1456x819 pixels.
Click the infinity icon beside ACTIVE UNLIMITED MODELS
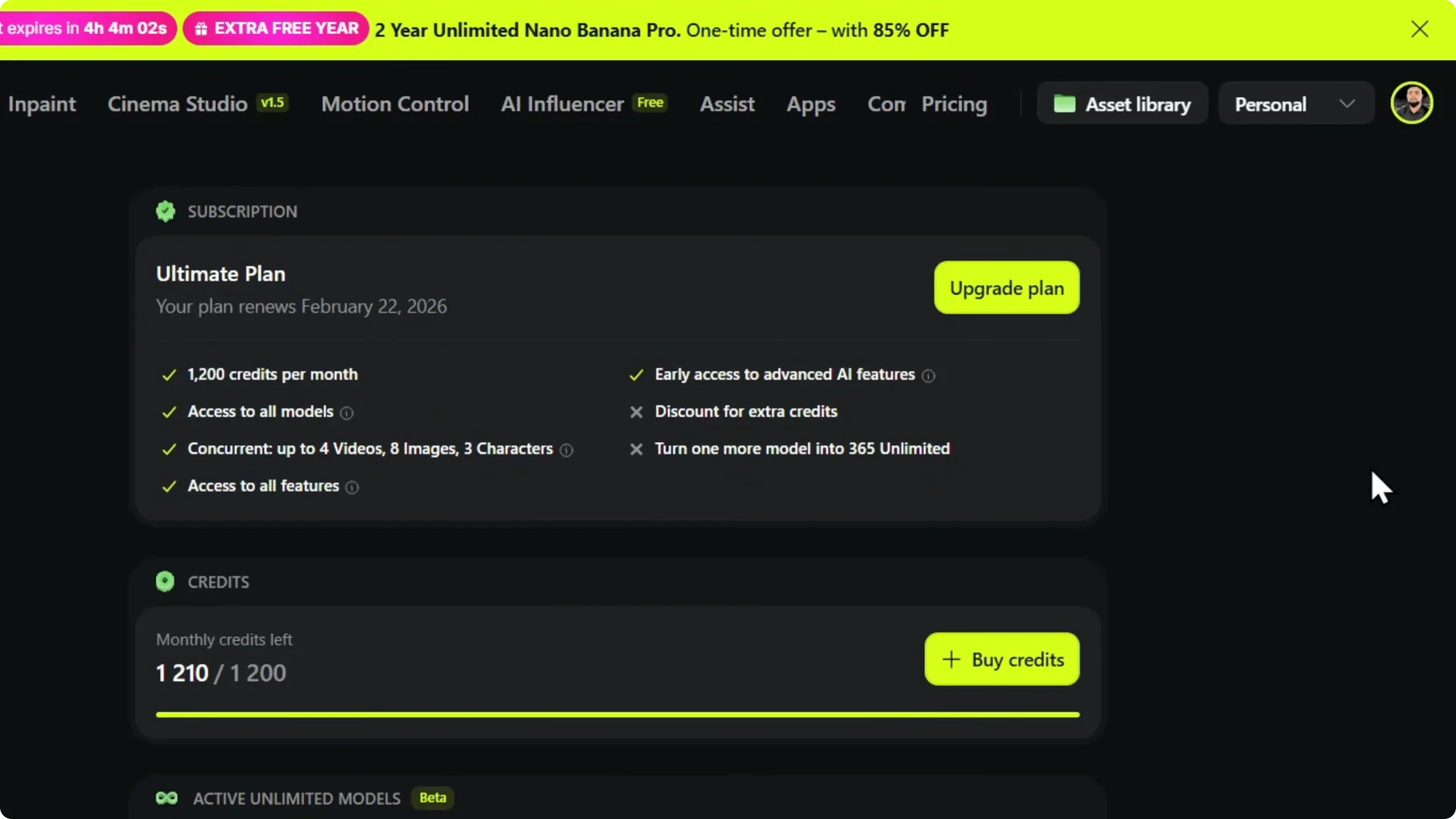[x=166, y=798]
